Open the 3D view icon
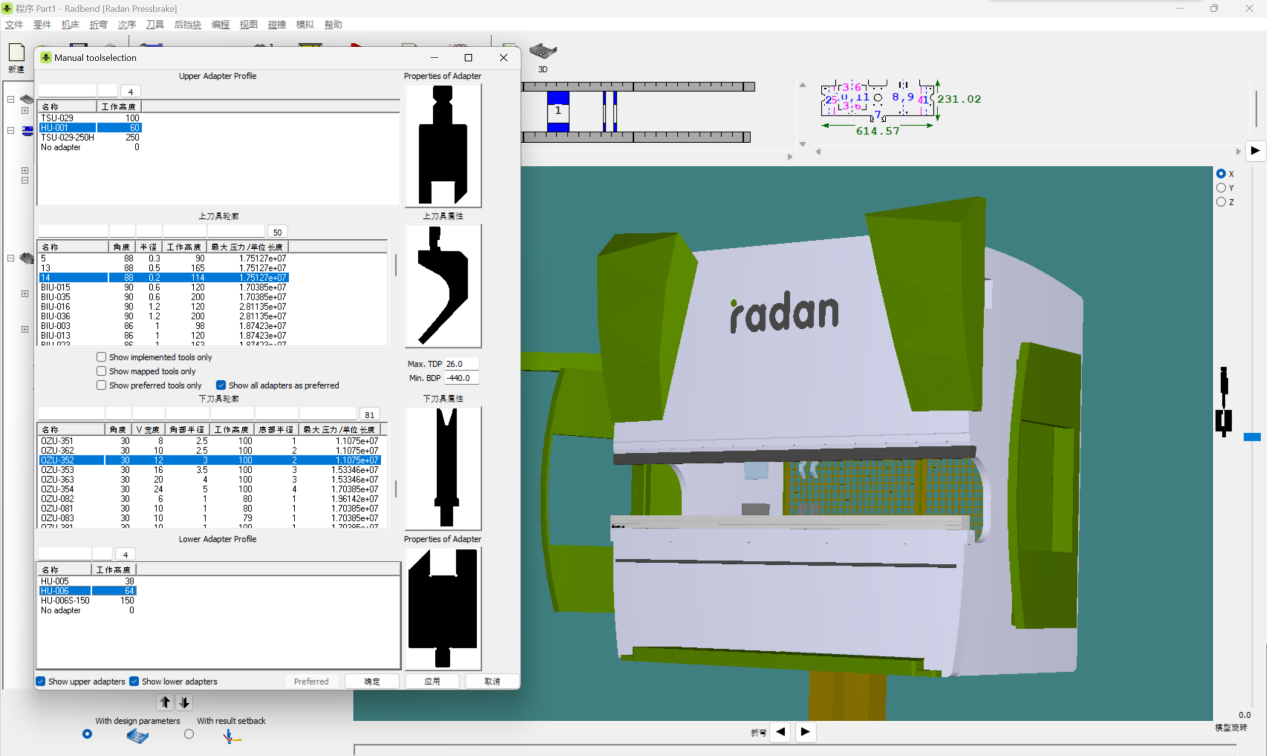The height and width of the screenshot is (756, 1267). tap(542, 52)
